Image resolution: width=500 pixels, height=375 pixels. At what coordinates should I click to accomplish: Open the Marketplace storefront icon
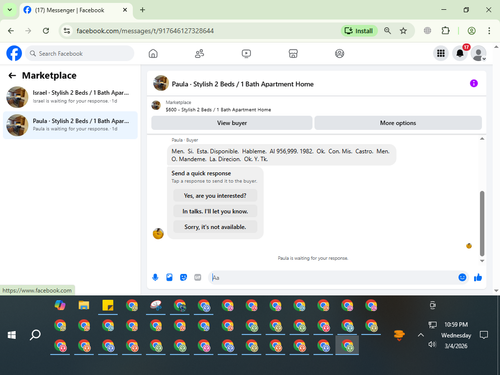point(293,53)
